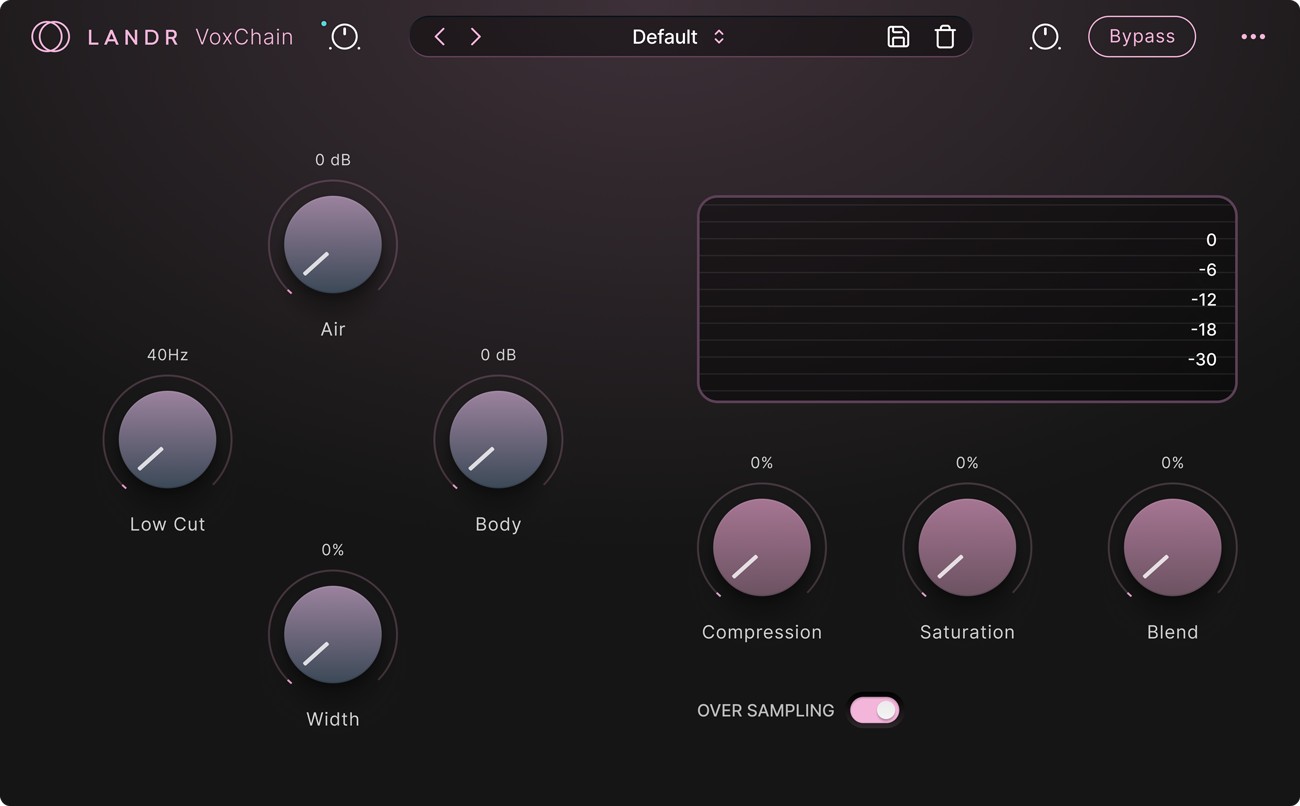Open the Default preset dropdown
The image size is (1300, 806).
tap(678, 37)
